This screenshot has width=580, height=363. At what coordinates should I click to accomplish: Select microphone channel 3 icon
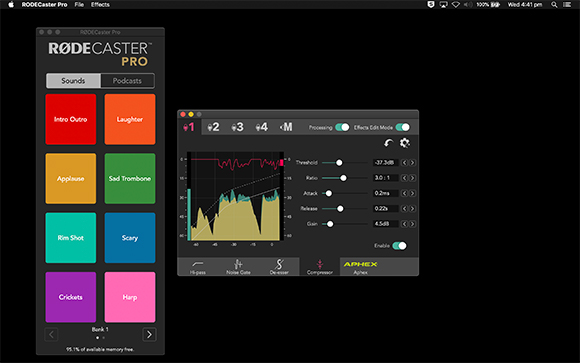click(x=237, y=127)
